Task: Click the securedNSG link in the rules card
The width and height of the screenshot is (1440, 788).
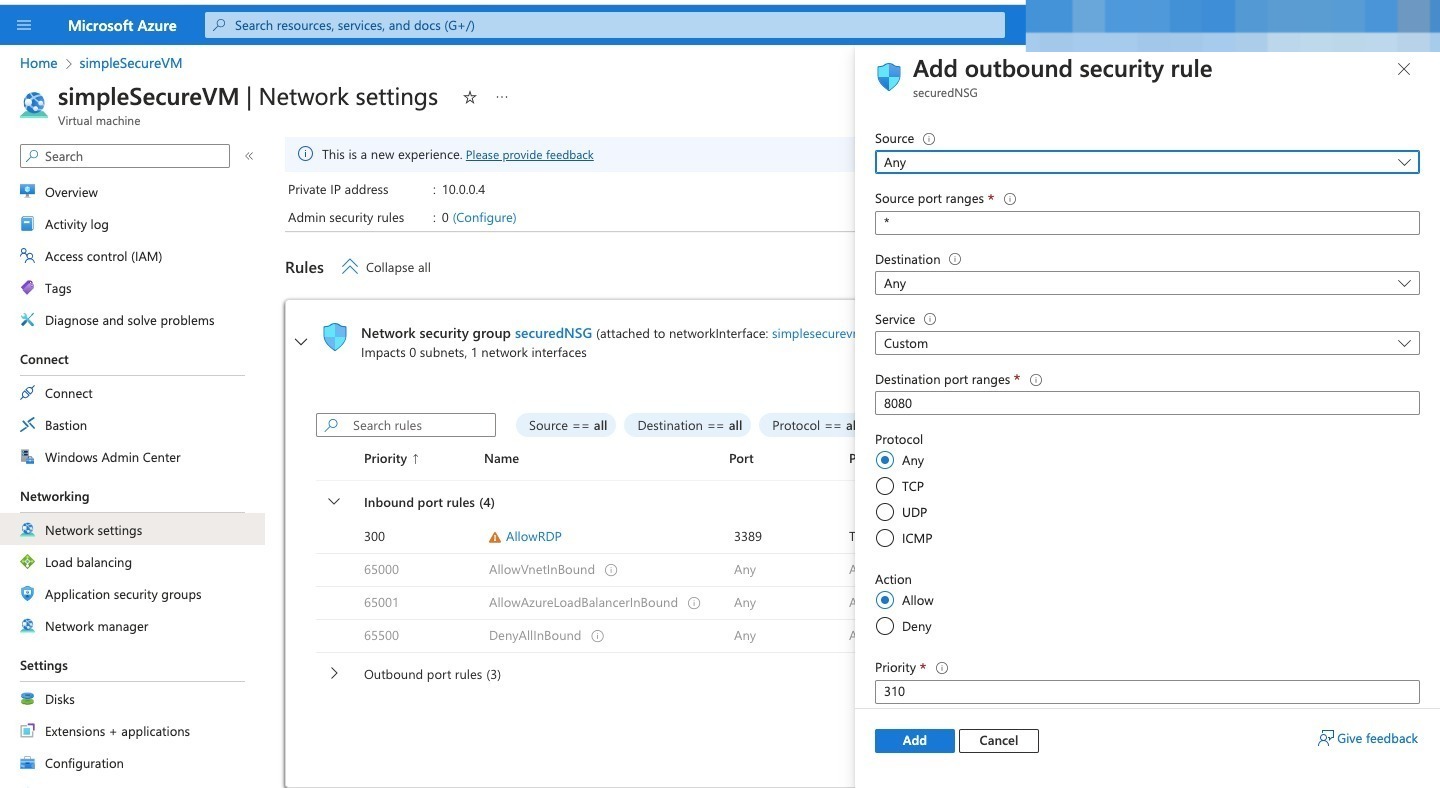Action: coord(553,333)
